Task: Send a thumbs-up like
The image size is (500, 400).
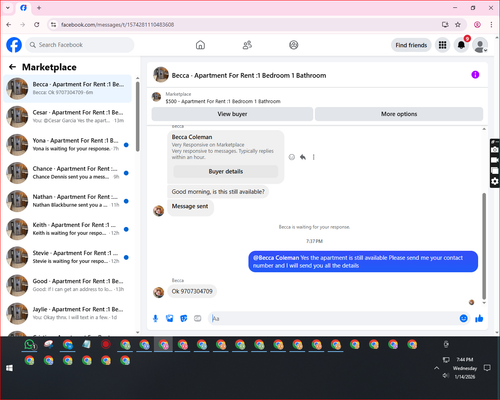Action: click(479, 318)
